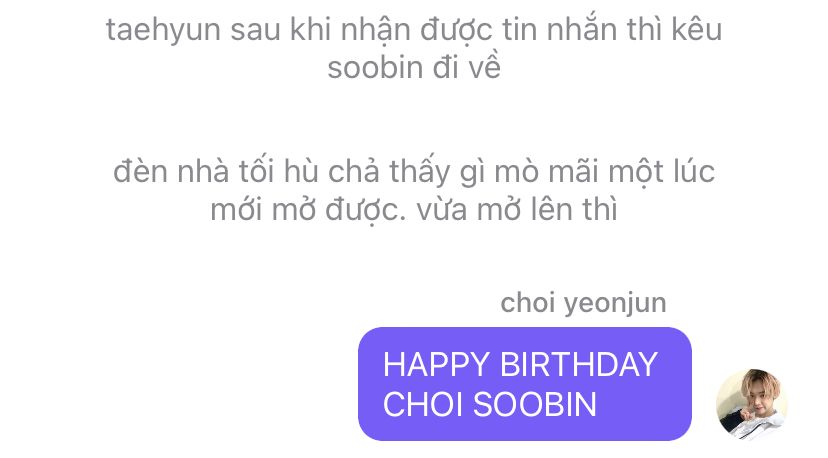828x458 pixels.
Task: Select uppercase "SOOBIN" inside the purple bubble
Action: 534,404
